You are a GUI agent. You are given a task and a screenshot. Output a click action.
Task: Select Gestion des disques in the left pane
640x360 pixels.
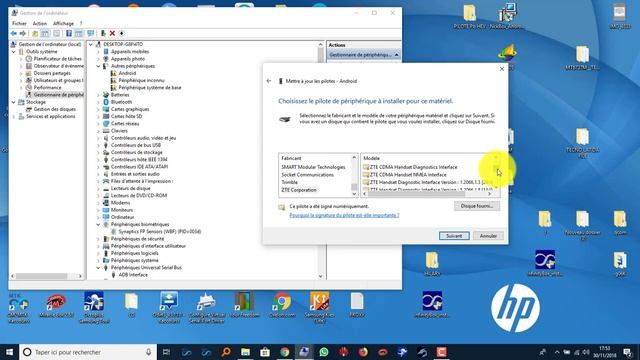tap(55, 109)
